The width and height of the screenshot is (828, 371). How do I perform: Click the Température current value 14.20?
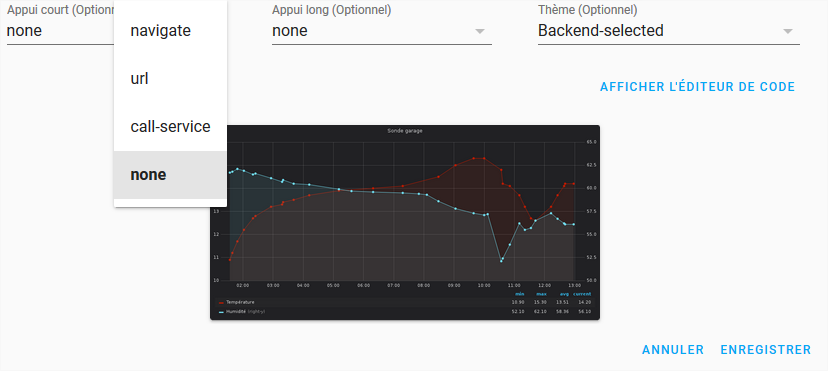[585, 302]
